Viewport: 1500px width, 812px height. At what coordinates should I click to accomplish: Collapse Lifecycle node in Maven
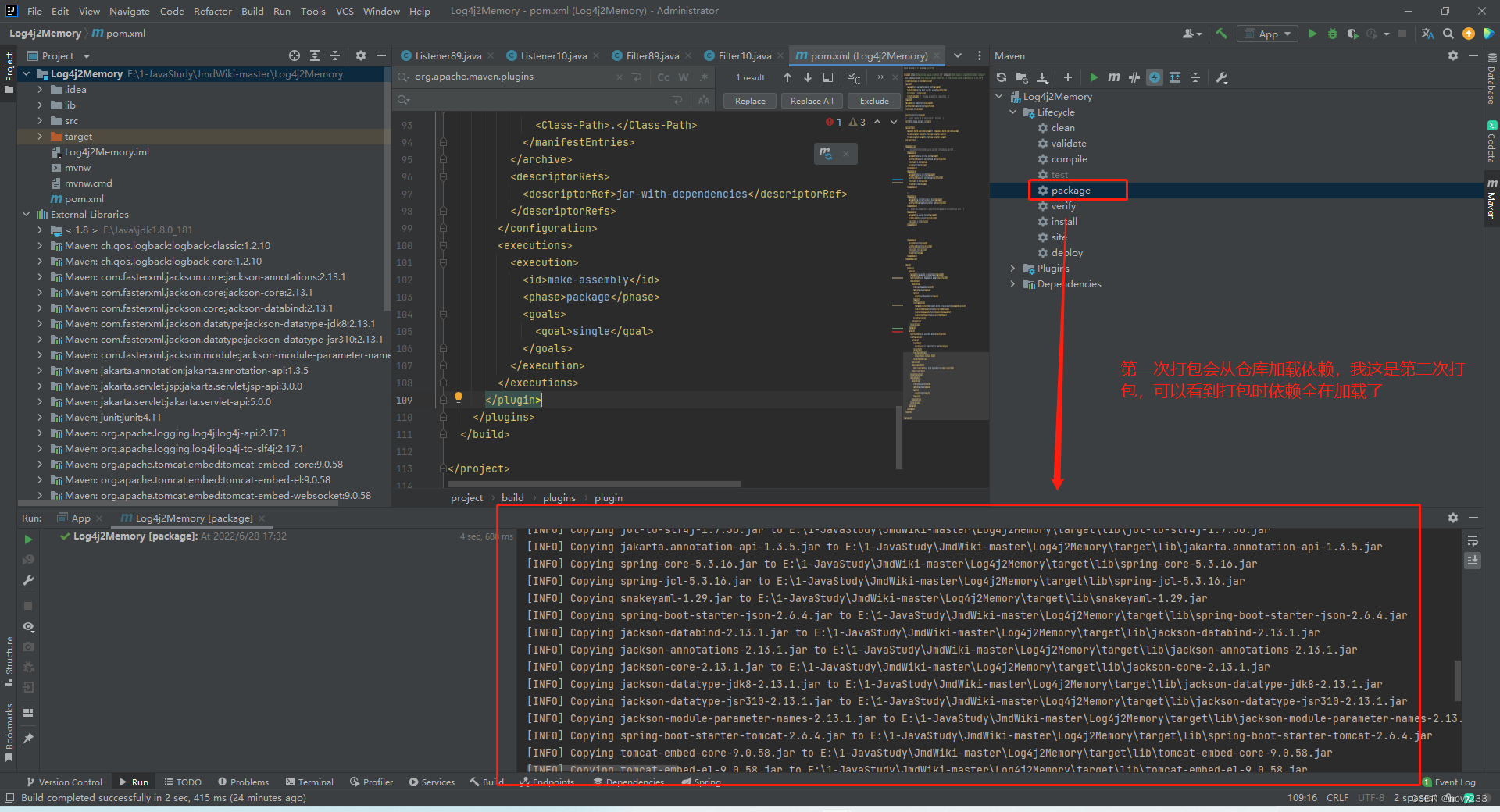1013,112
